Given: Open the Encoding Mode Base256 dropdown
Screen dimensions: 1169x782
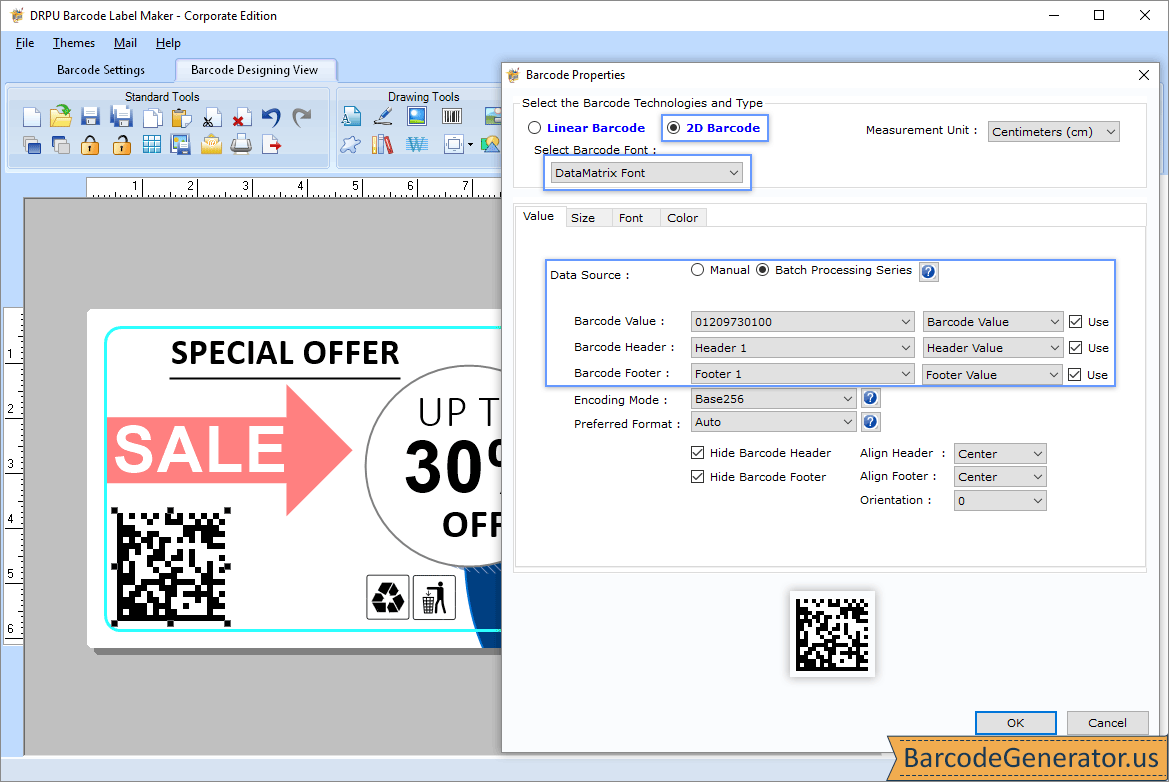Looking at the screenshot, I should 774,399.
